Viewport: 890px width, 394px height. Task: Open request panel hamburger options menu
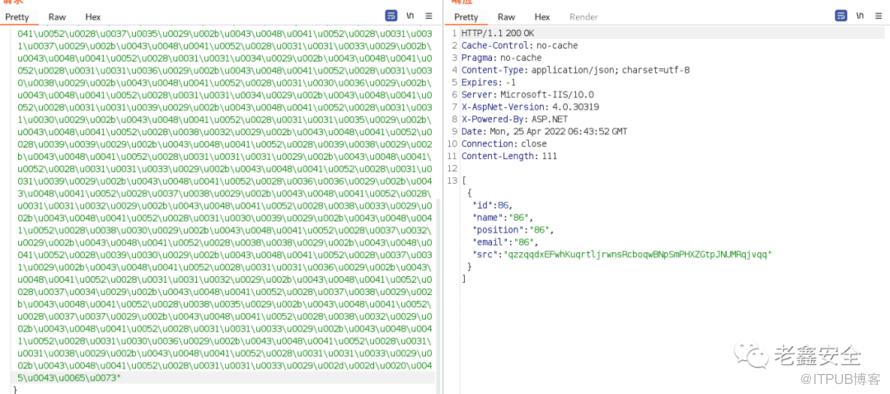(x=429, y=16)
